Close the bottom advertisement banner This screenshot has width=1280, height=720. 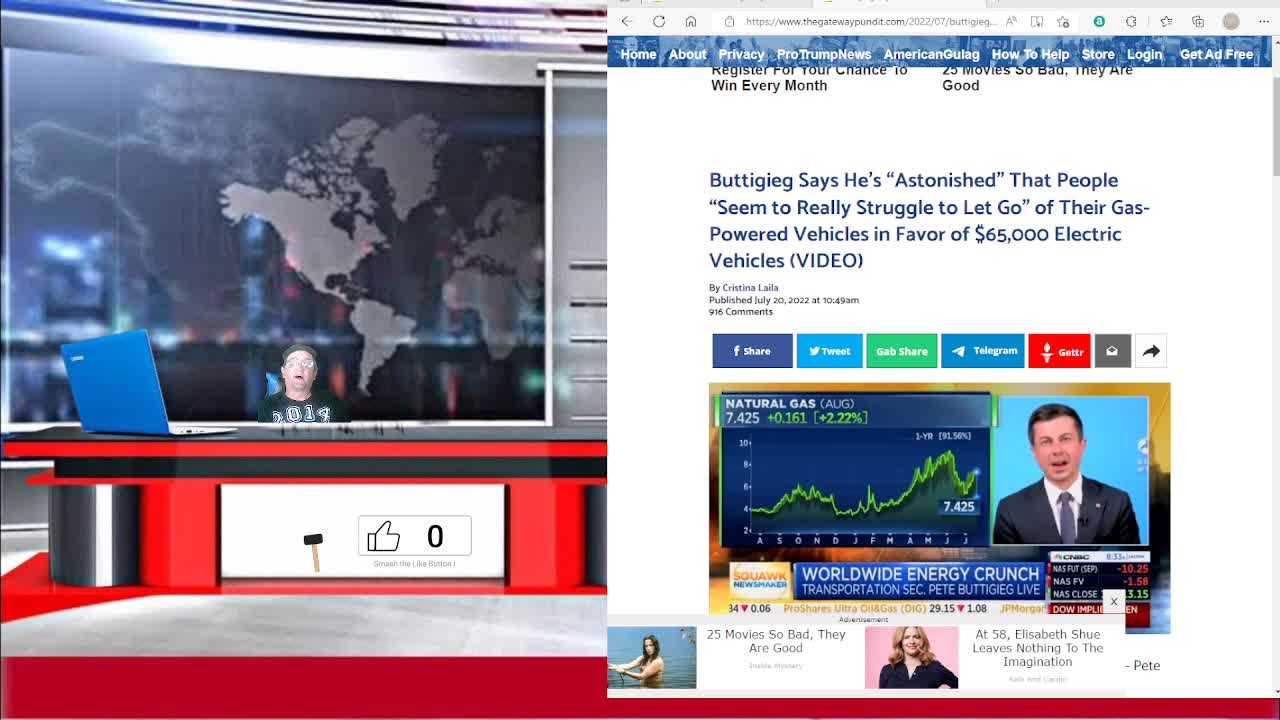tap(1113, 602)
